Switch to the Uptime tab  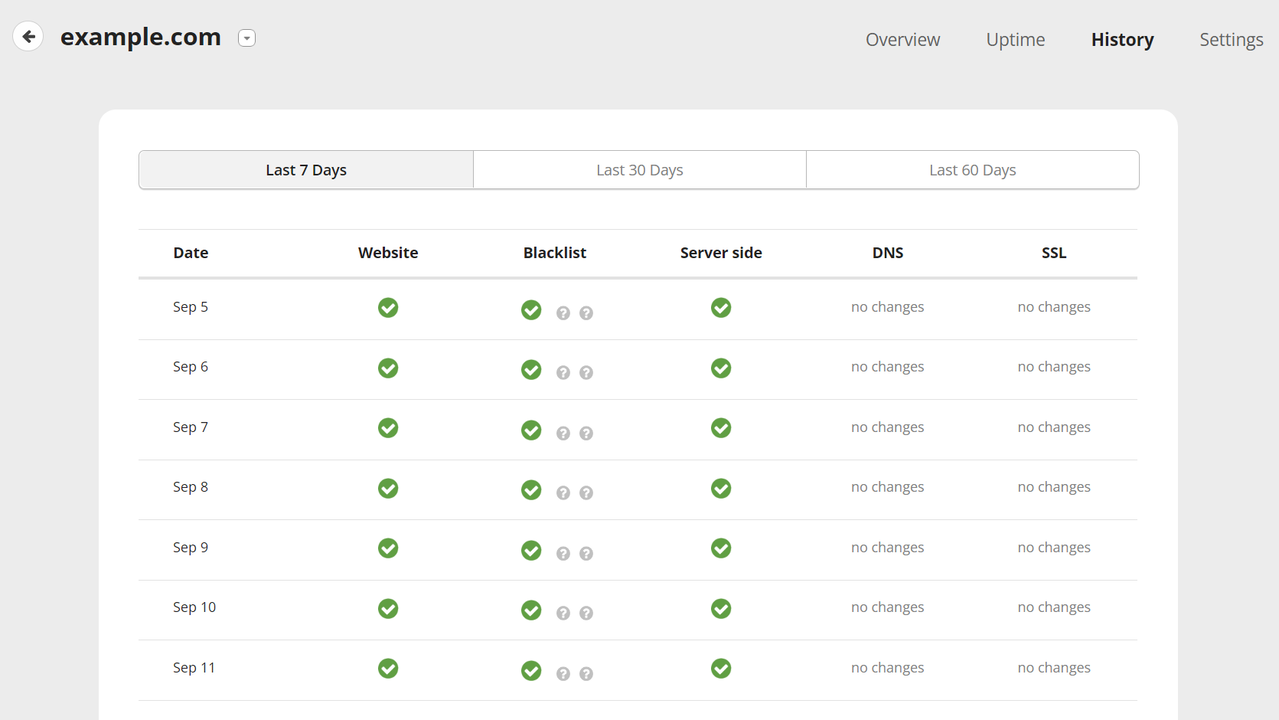[x=1015, y=40]
